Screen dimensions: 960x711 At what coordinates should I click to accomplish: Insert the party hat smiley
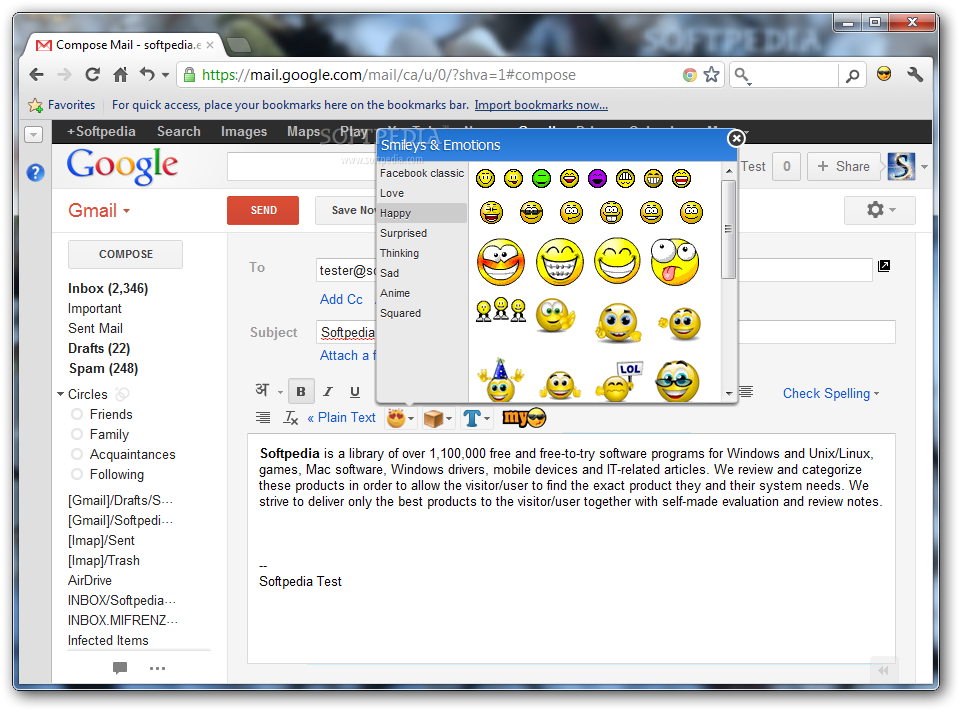coord(501,380)
